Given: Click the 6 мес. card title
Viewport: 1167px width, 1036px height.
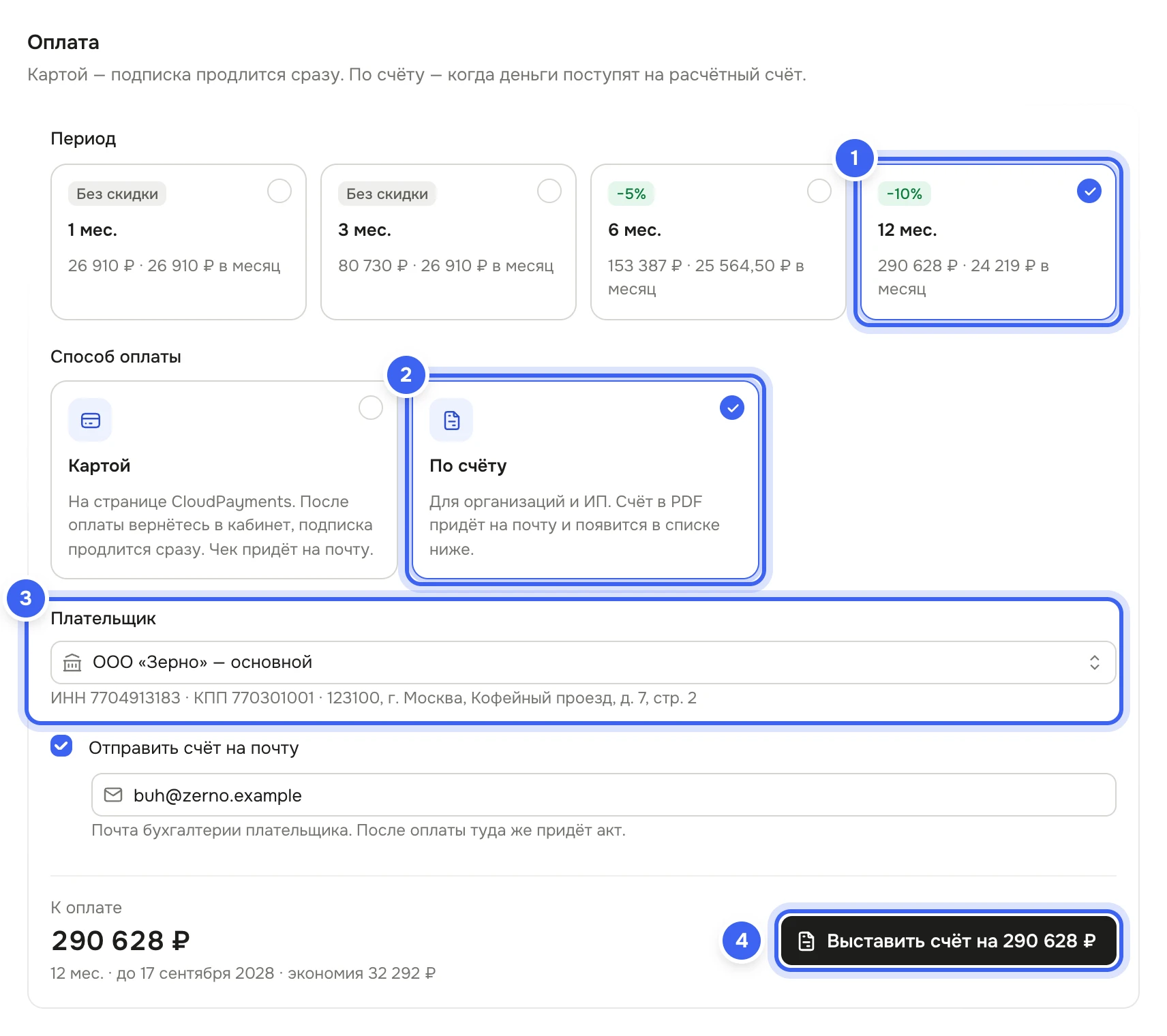Looking at the screenshot, I should [x=635, y=230].
